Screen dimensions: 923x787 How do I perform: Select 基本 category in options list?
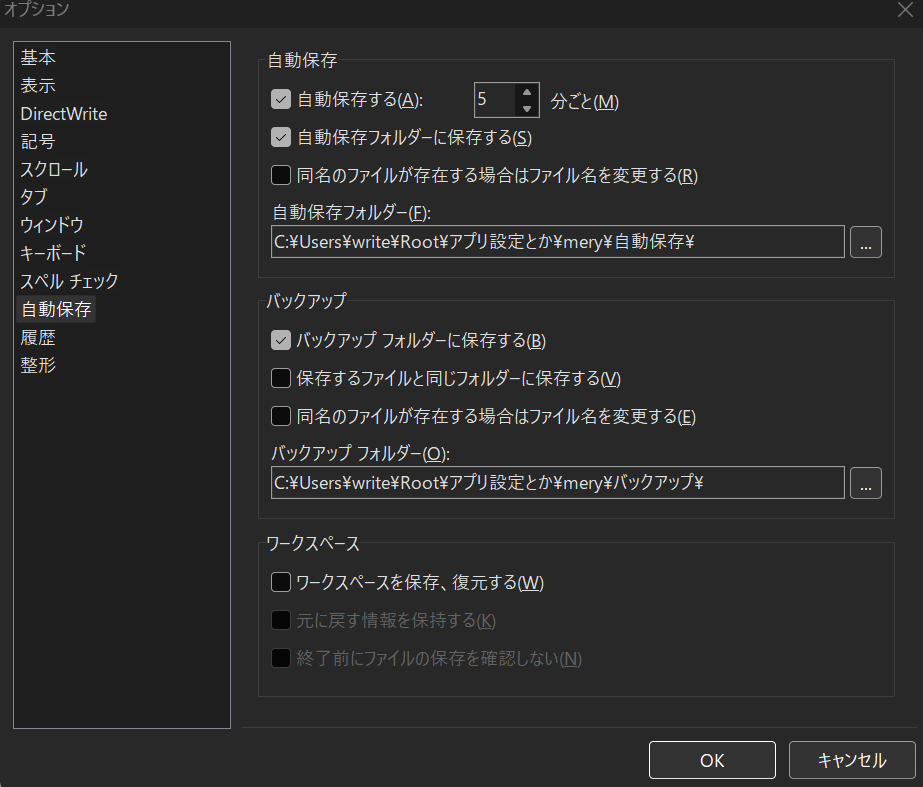[38, 57]
